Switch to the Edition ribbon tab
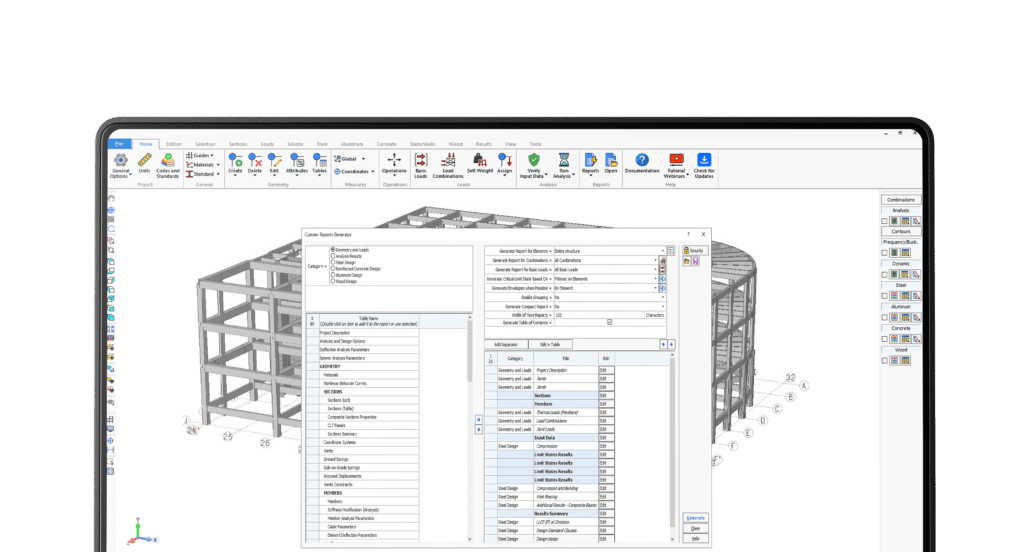The image size is (1024, 552). 174,144
